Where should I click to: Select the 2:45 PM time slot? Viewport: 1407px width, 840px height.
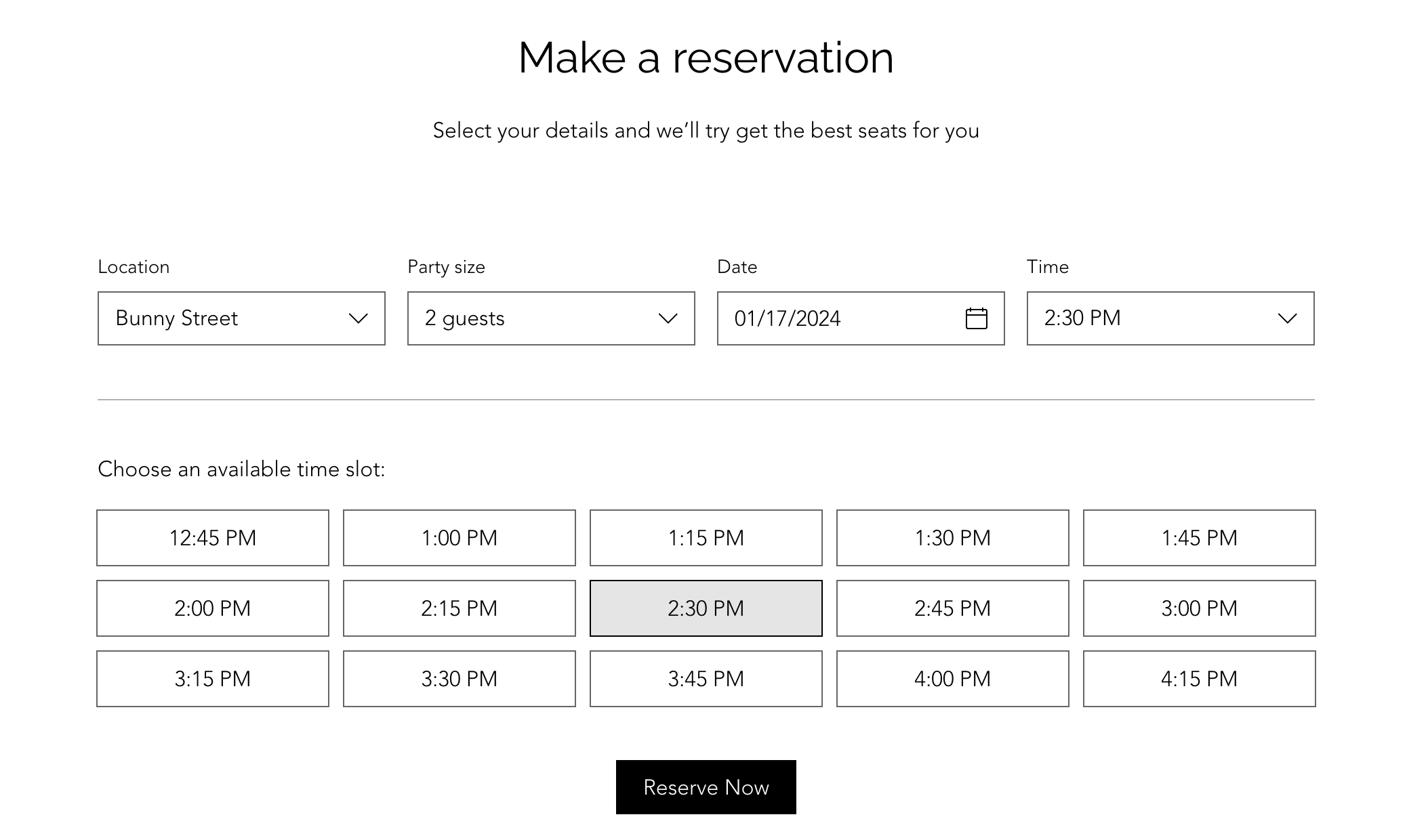(951, 608)
